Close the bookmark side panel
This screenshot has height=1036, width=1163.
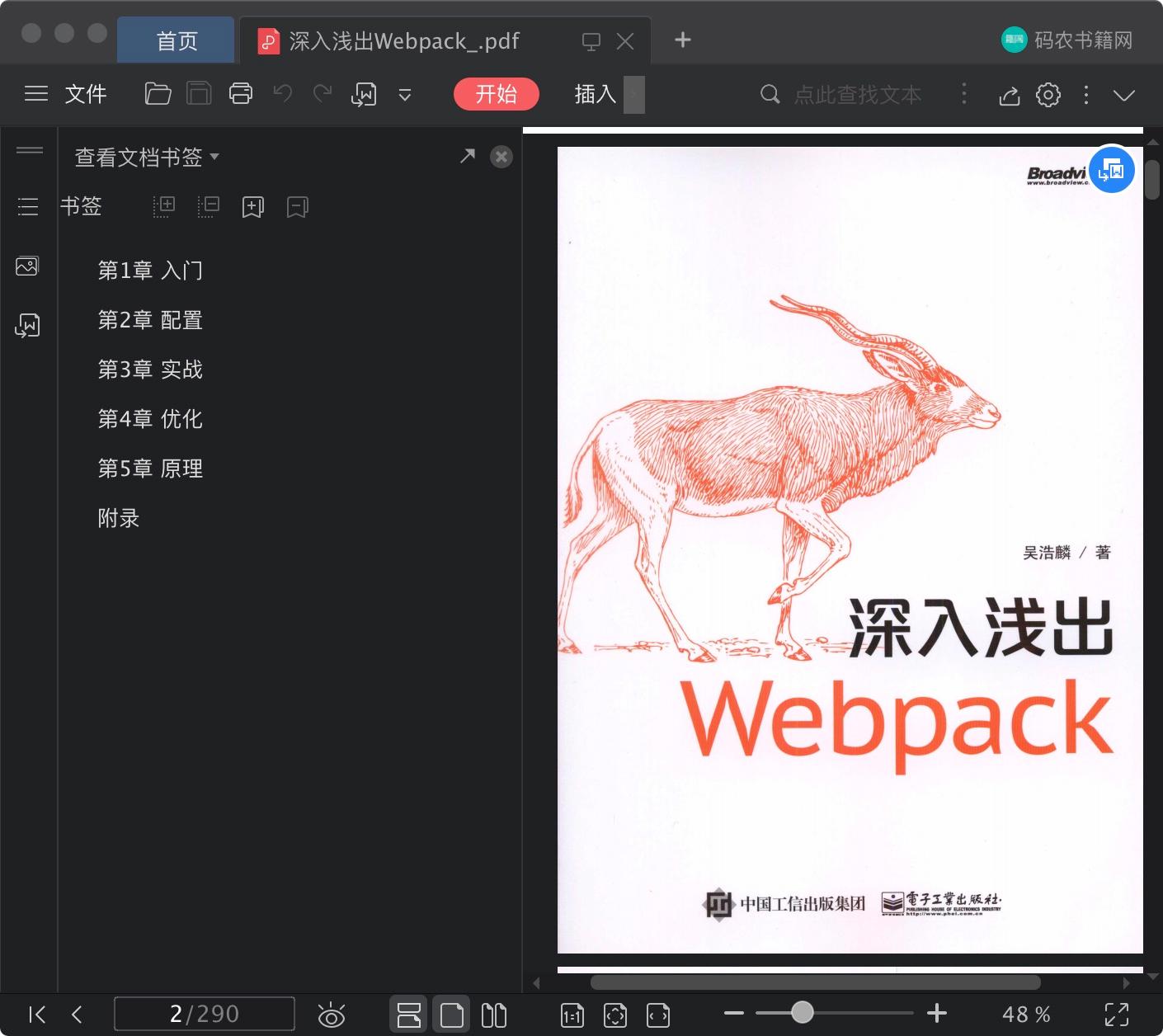tap(501, 157)
